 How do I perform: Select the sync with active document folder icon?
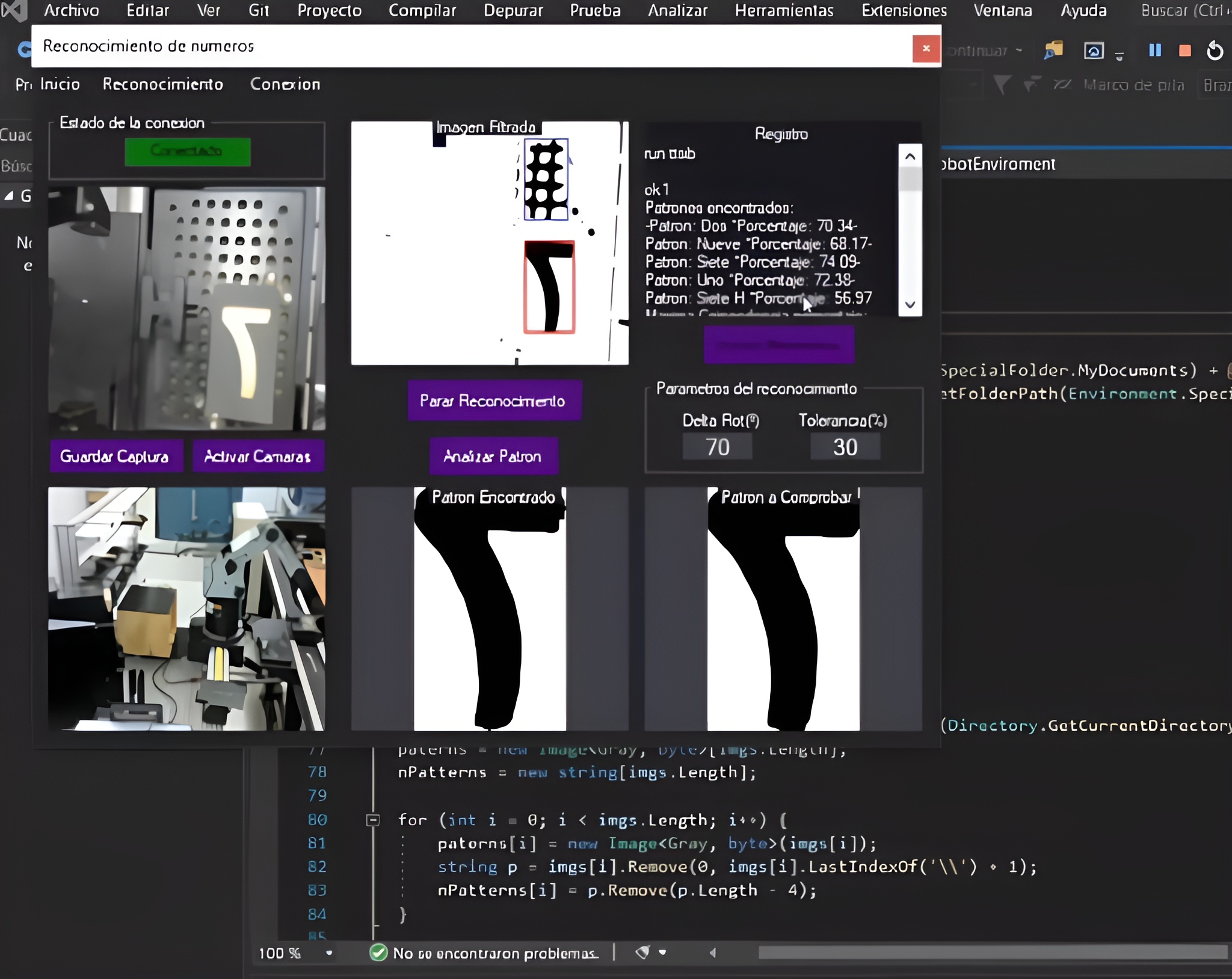point(1054,51)
